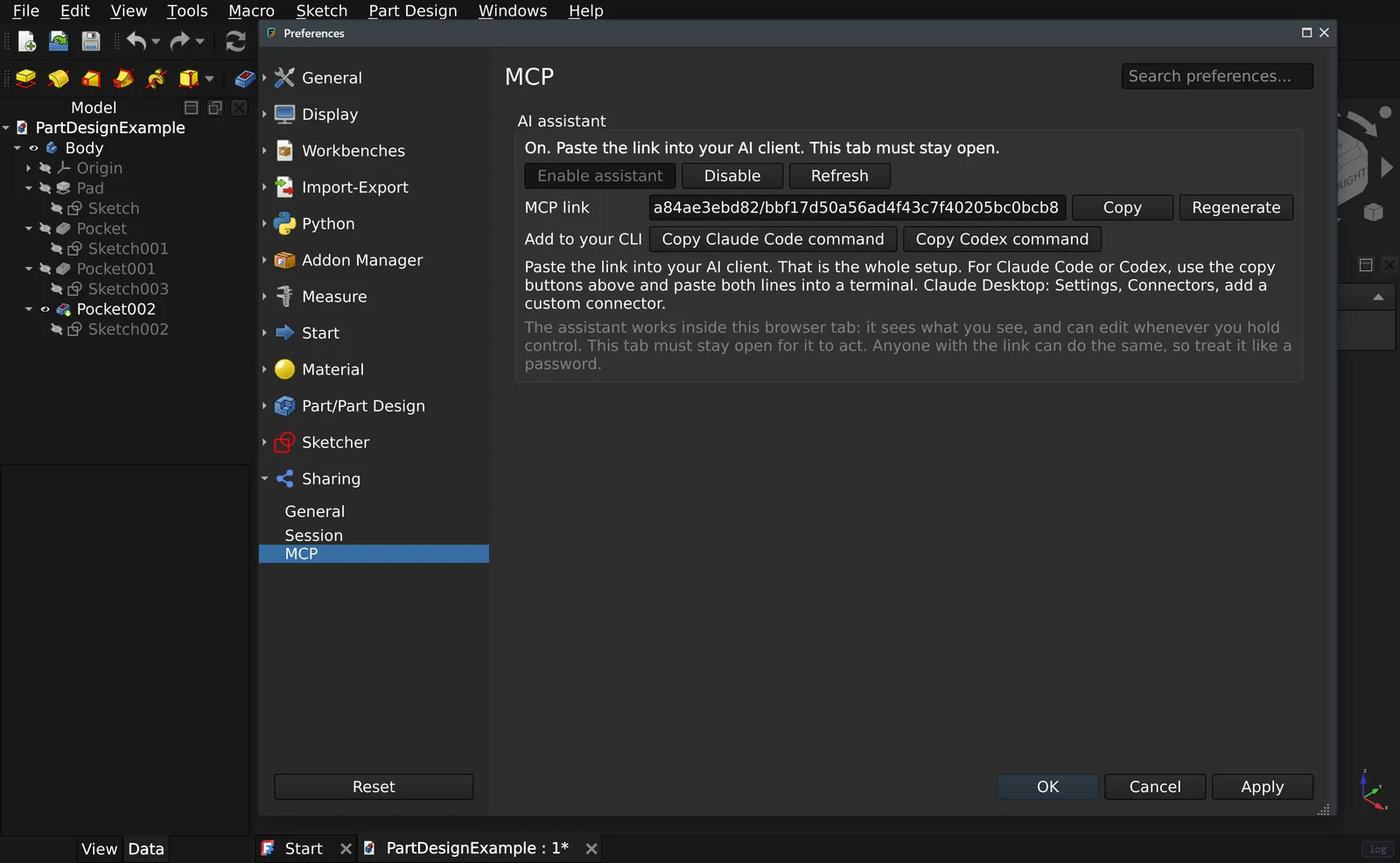Screen dimensions: 1400x863
Task: Switch to the Start document tab
Action: coord(304,848)
